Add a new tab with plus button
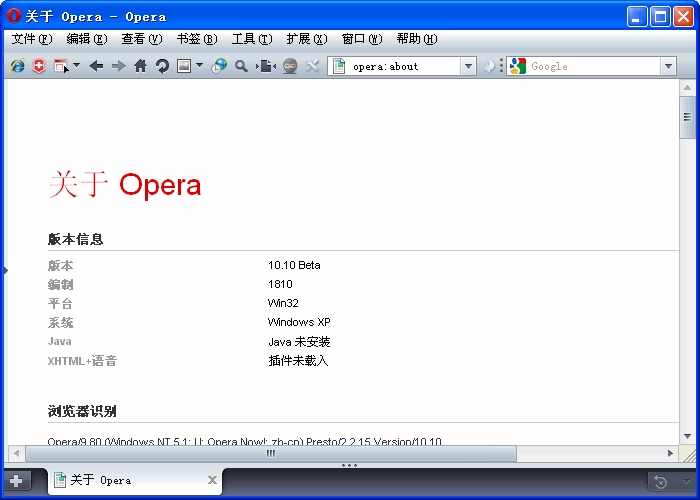Image resolution: width=700 pixels, height=500 pixels. [17, 481]
